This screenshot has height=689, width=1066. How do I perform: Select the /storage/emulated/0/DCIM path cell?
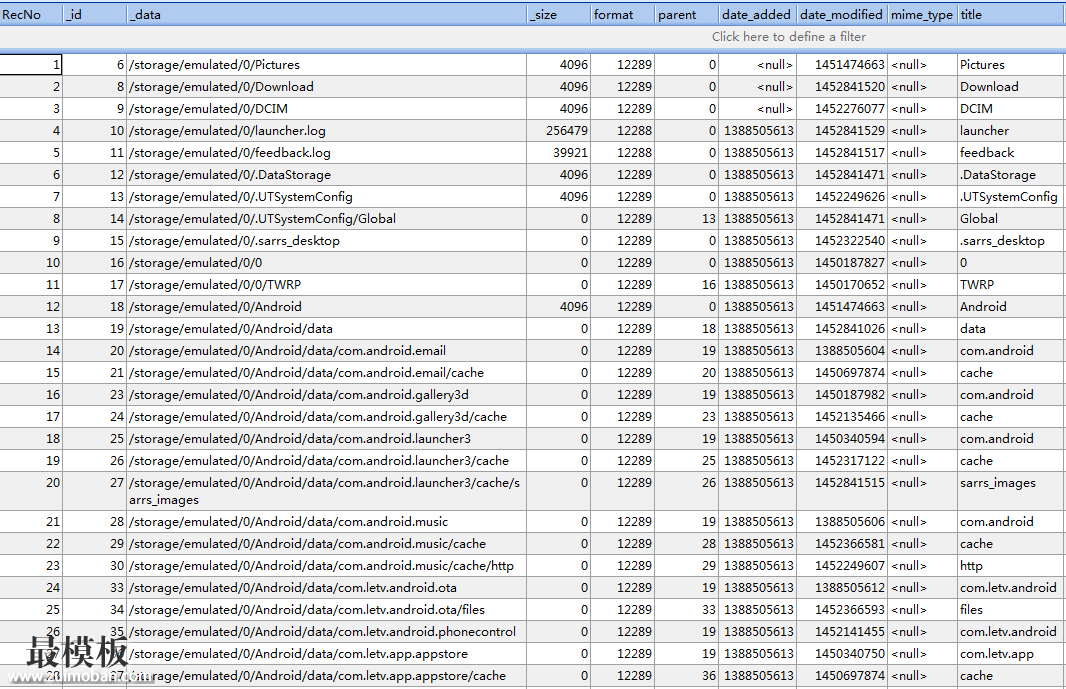(327, 109)
